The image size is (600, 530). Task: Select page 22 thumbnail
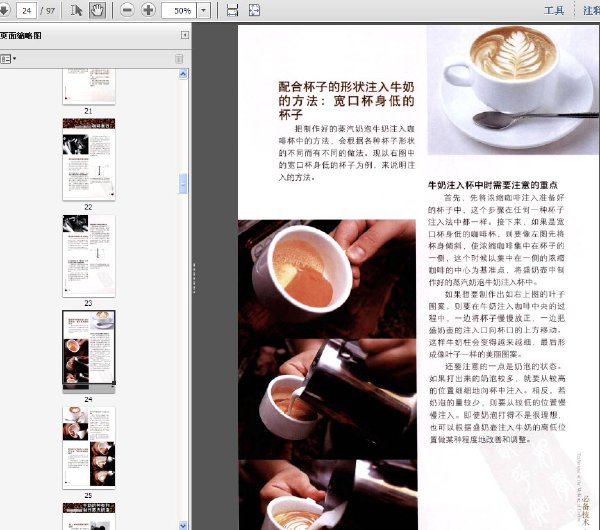pos(89,159)
